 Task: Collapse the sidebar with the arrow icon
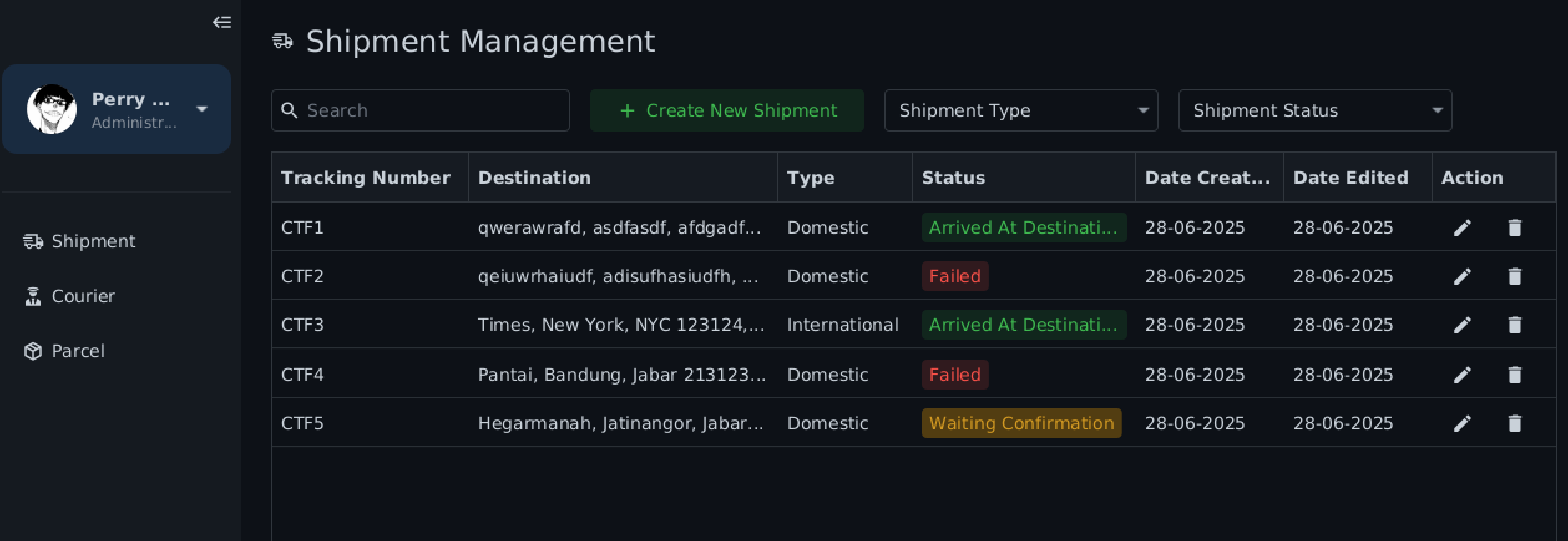coord(222,22)
